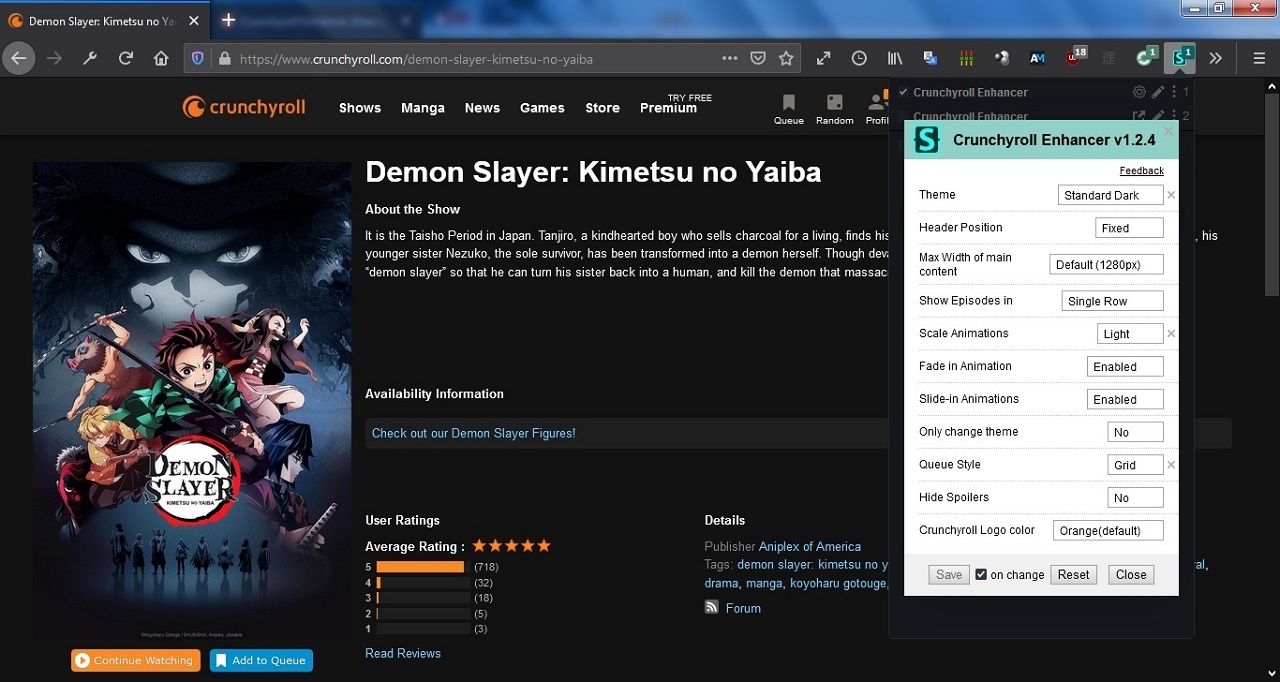Go to the Firefox home page
The height and width of the screenshot is (682, 1280).
coord(161,59)
